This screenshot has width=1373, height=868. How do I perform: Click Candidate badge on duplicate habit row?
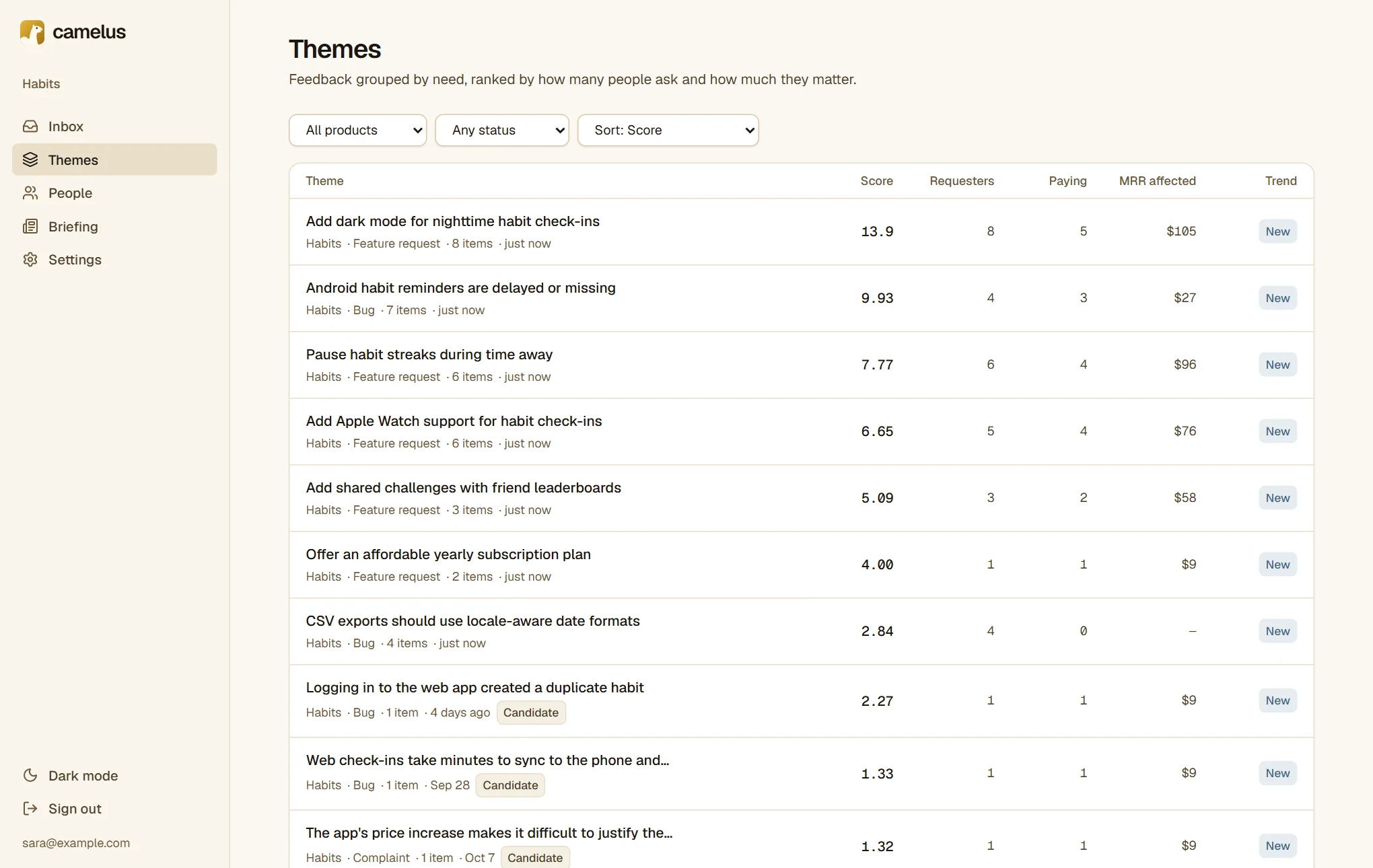click(x=531, y=713)
